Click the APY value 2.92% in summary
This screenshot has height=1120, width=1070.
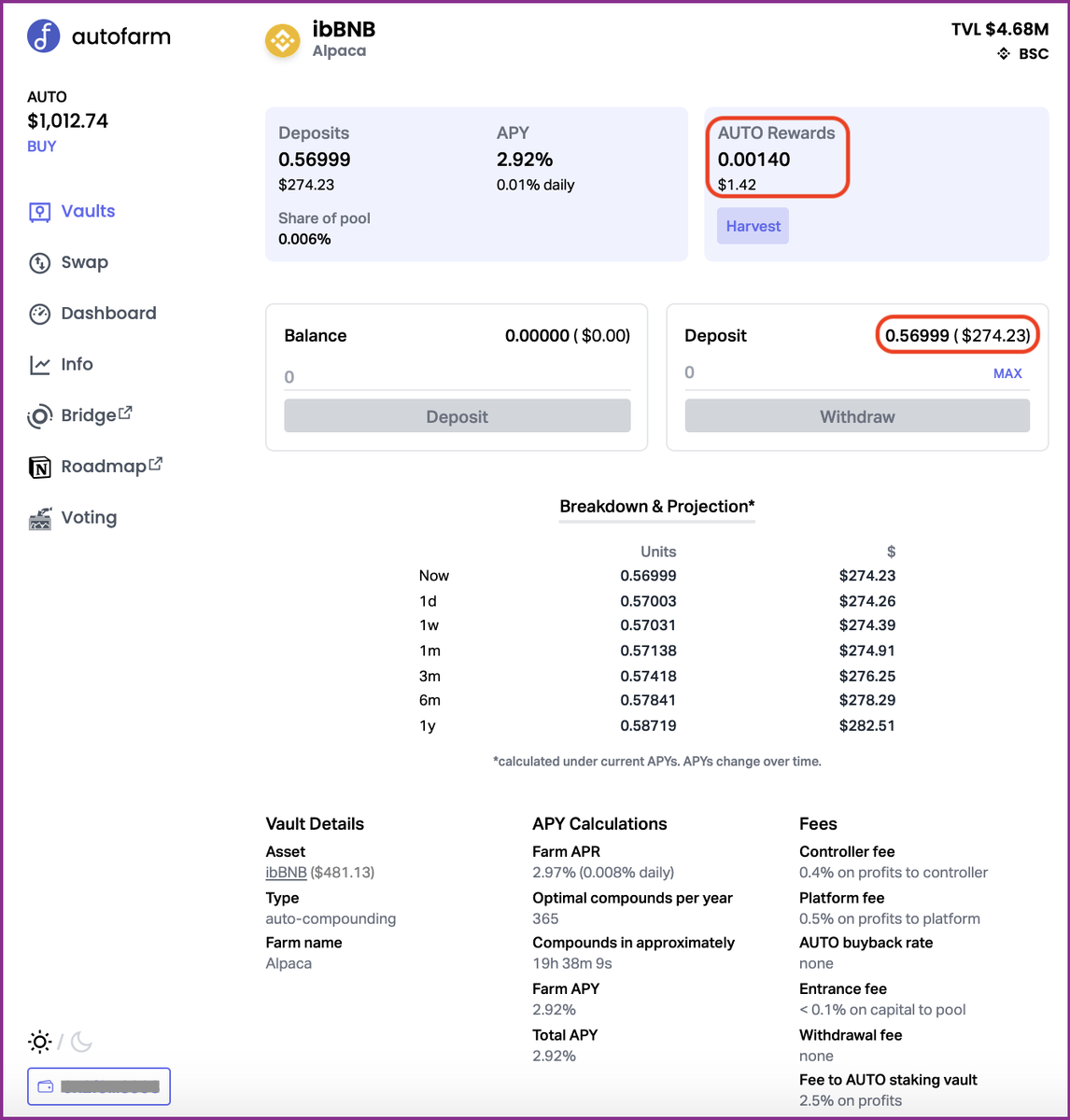point(525,160)
